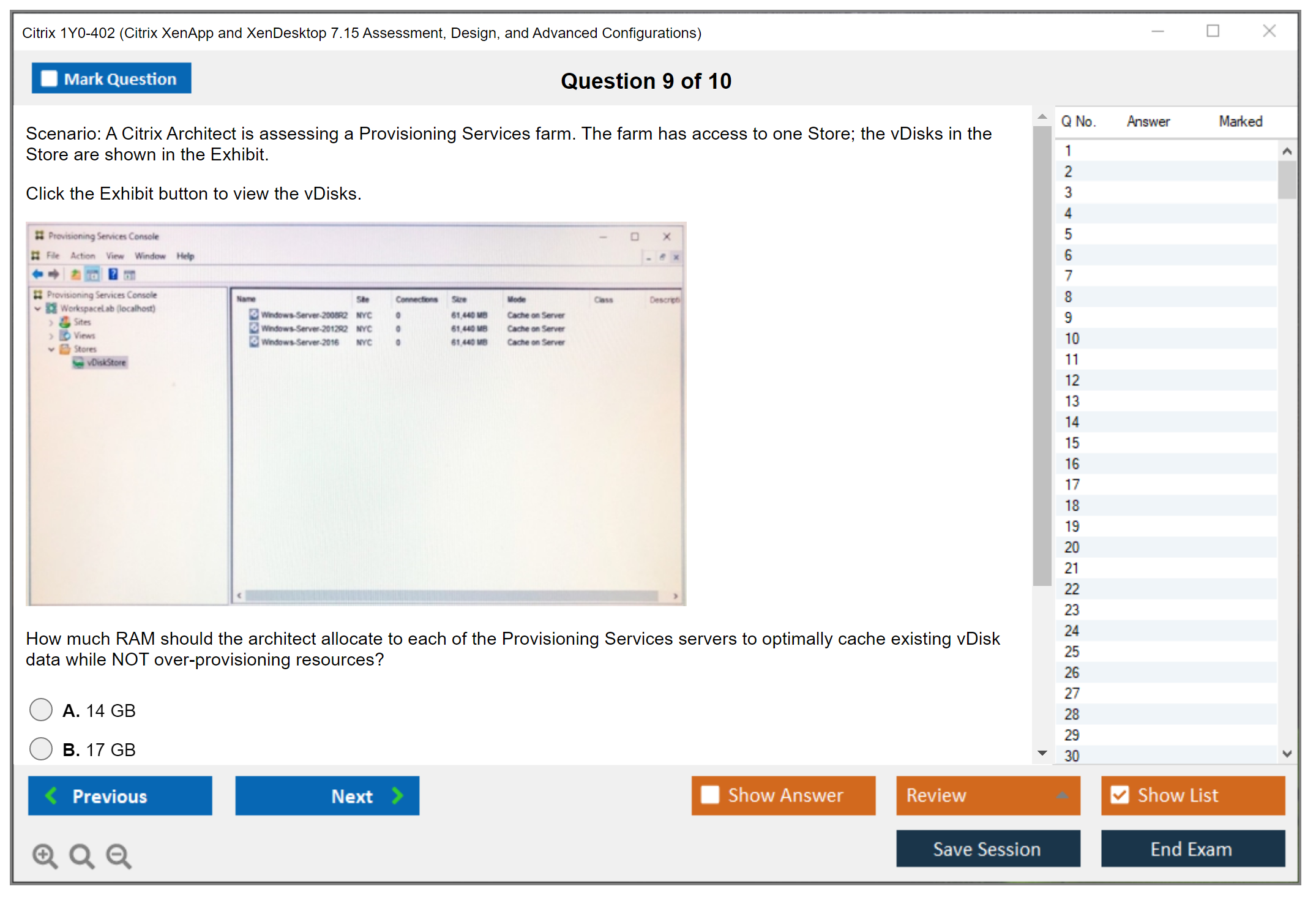Click the zoom out magnifier icon

[119, 856]
